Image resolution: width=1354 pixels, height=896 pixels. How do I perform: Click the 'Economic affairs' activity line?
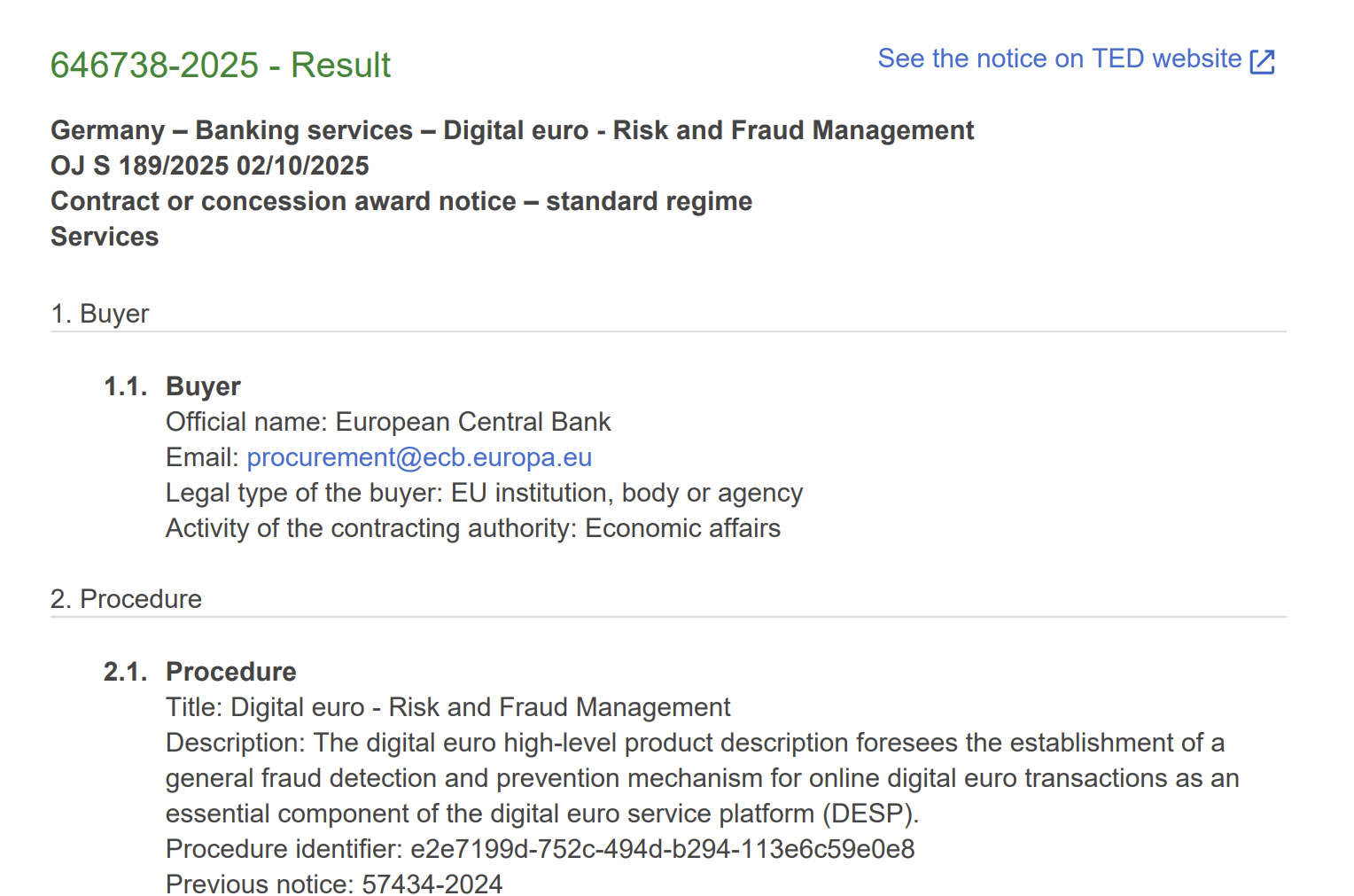(682, 528)
